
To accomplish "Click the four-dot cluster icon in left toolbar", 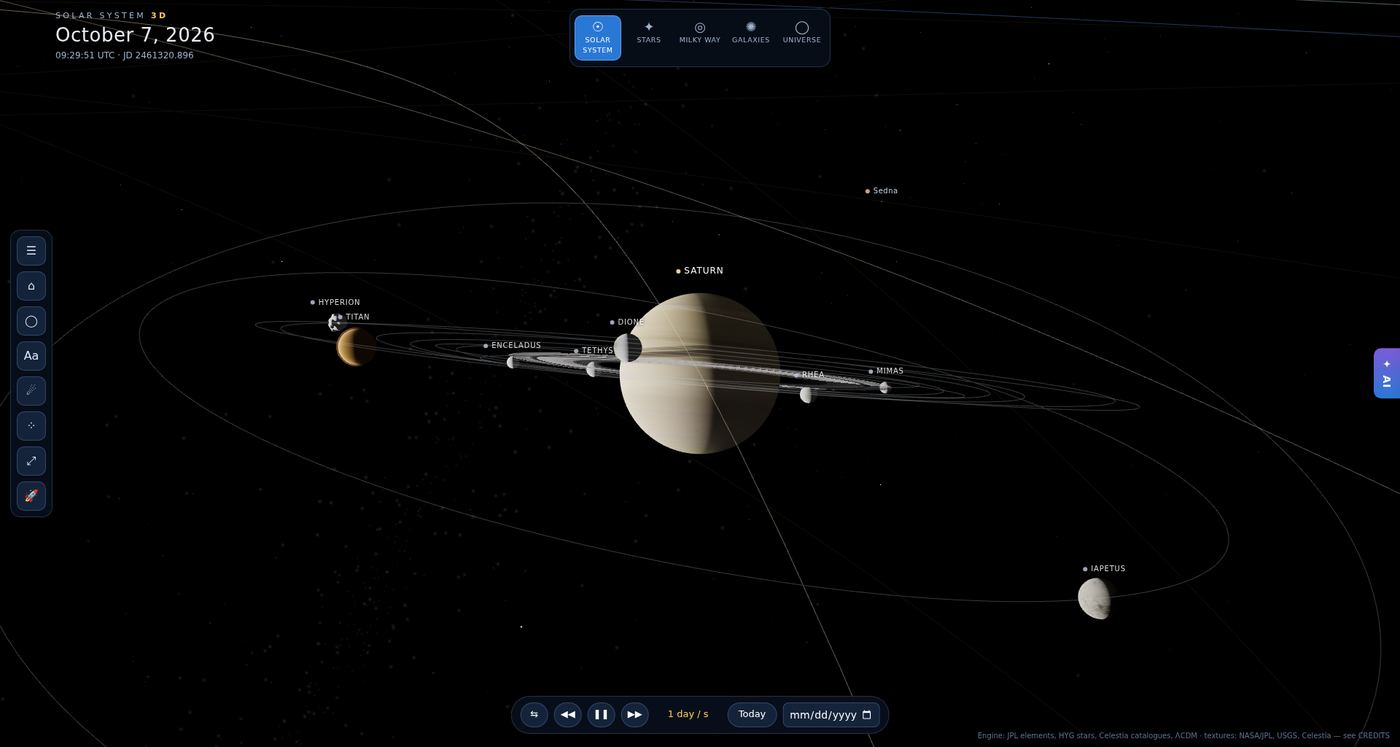I will pos(31,426).
